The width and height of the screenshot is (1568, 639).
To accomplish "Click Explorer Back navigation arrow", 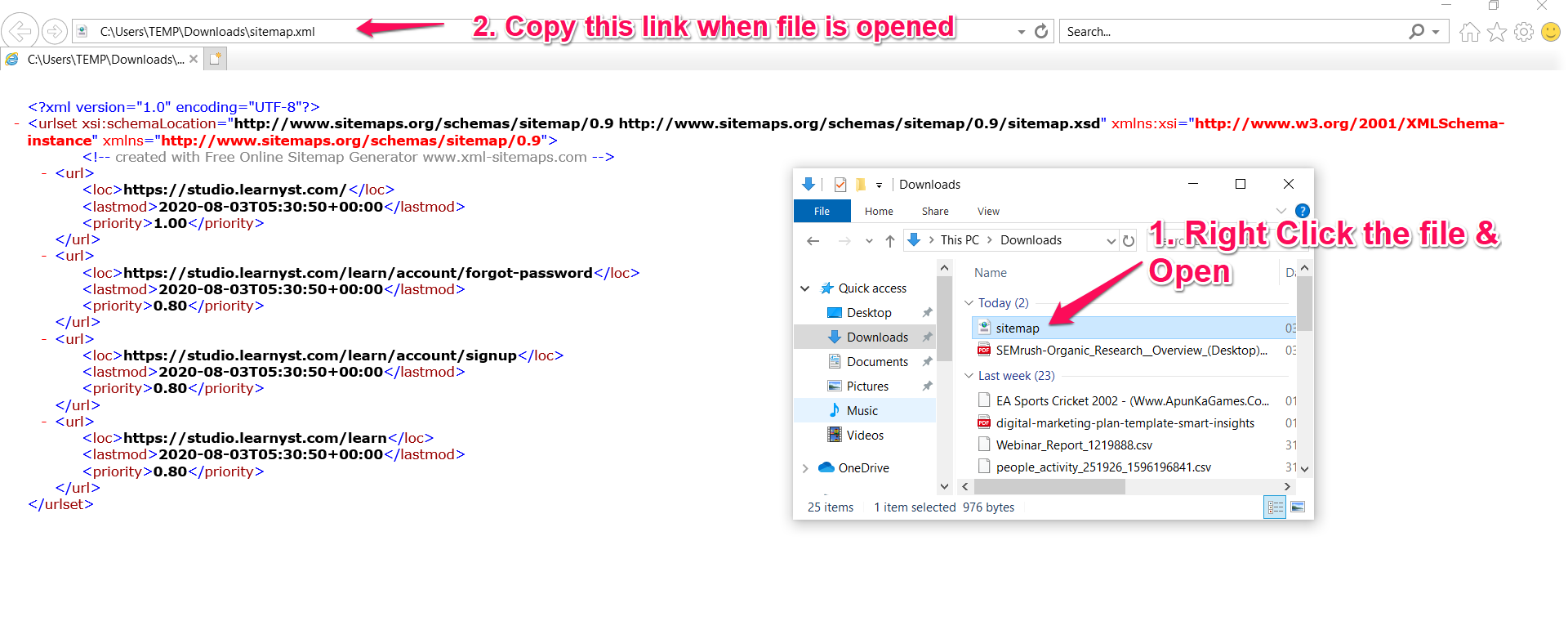I will (x=813, y=240).
